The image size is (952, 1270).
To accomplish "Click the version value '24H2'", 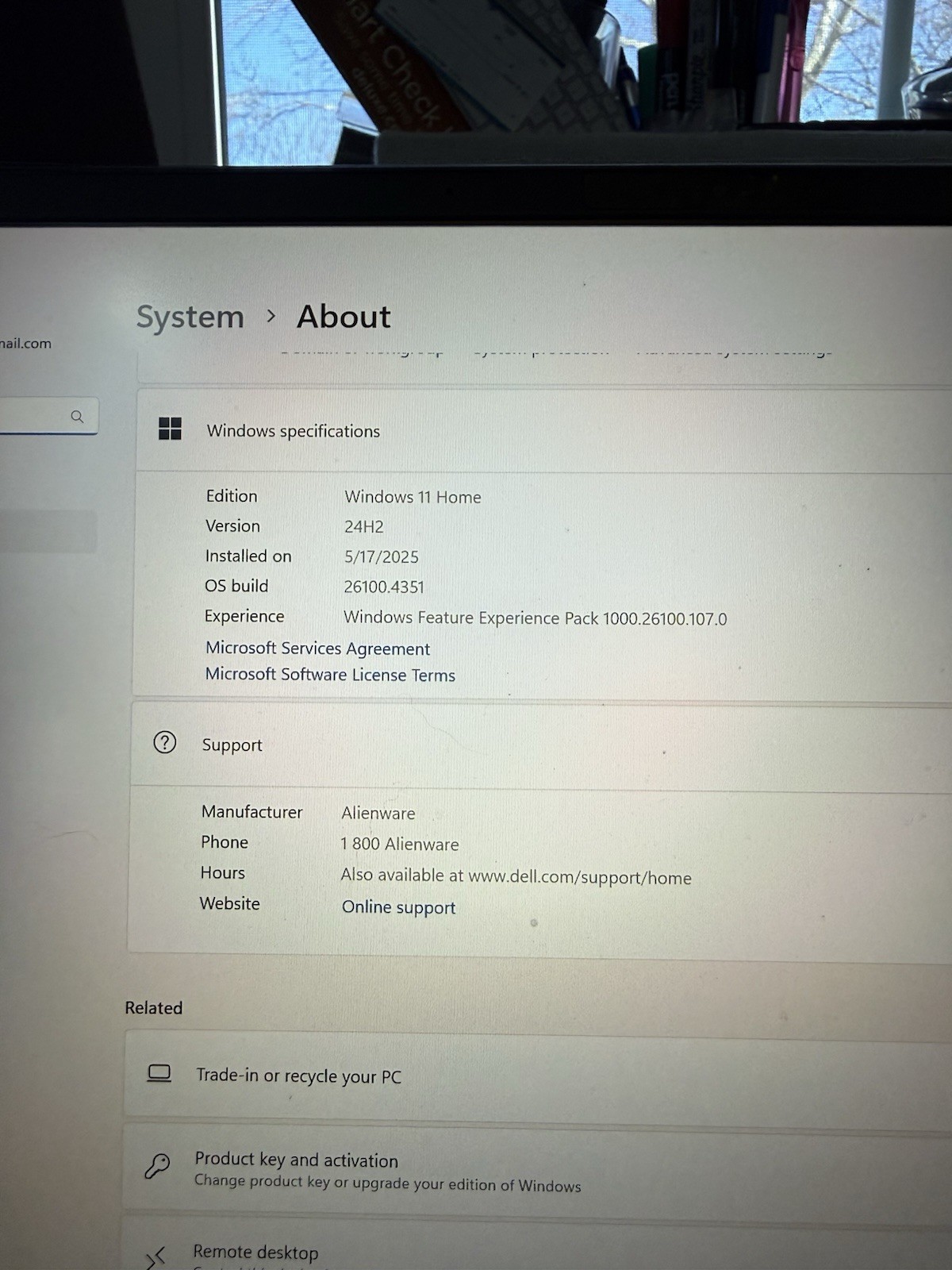I will click(364, 526).
